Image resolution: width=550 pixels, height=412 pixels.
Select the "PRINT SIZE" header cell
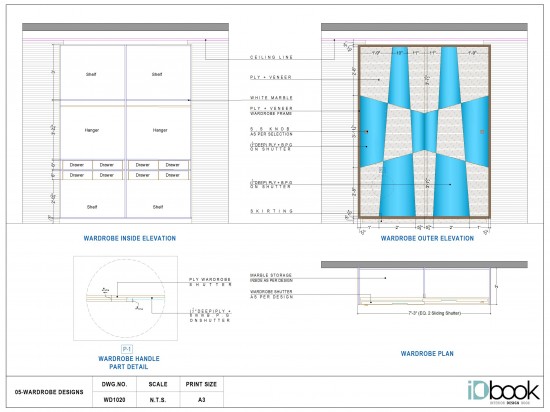tap(201, 384)
